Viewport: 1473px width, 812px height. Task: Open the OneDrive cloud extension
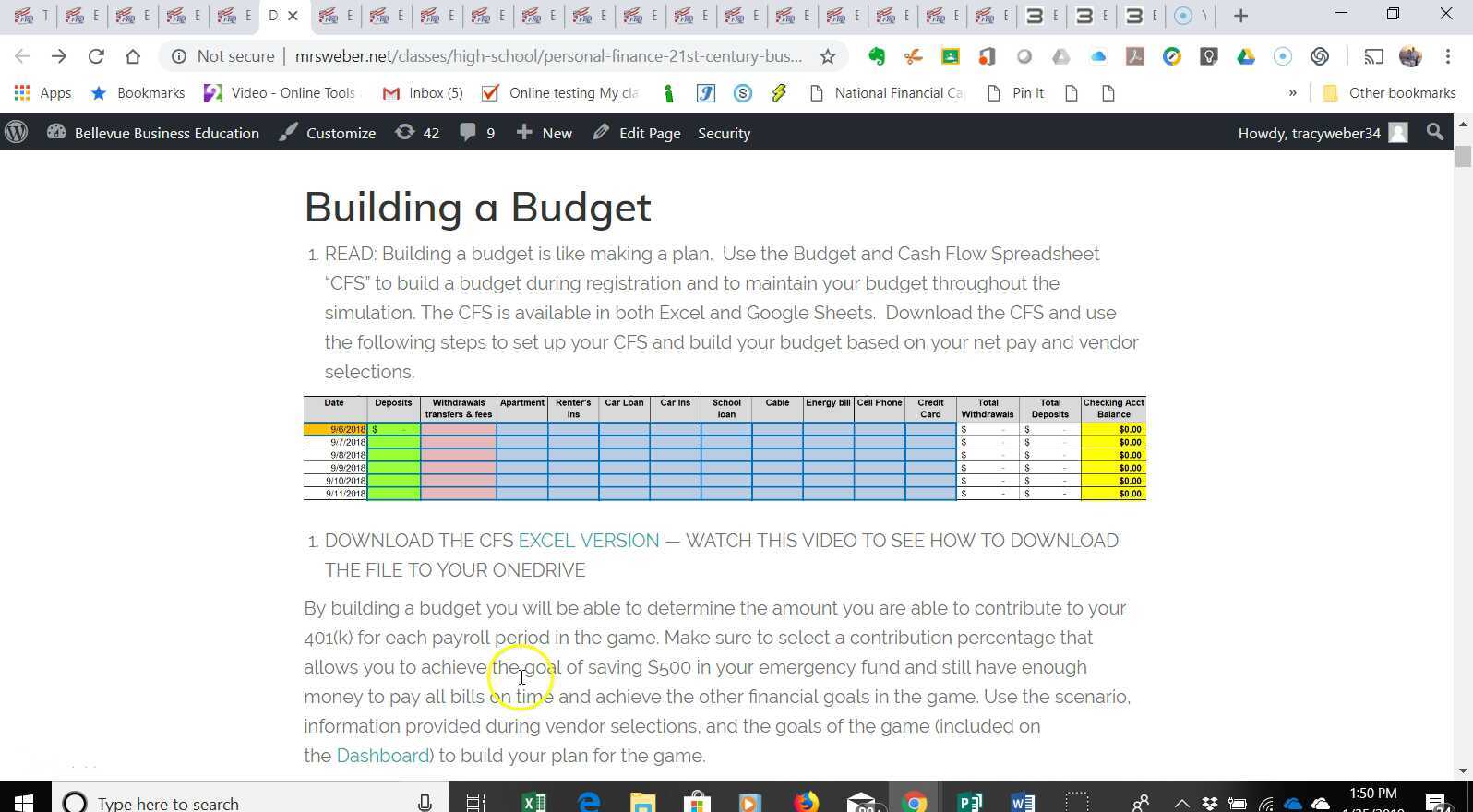click(x=1098, y=56)
